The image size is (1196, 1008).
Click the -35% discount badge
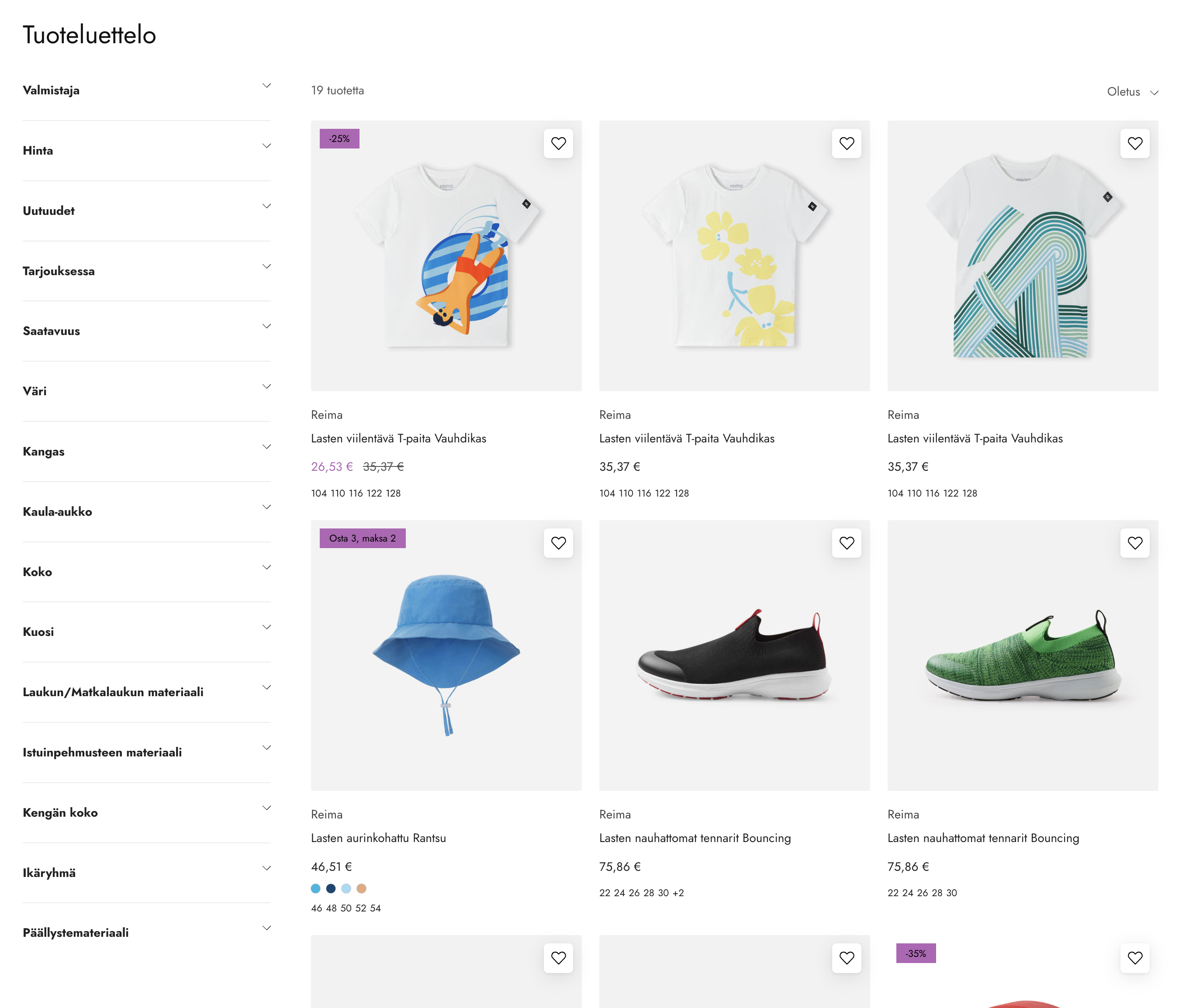point(916,953)
